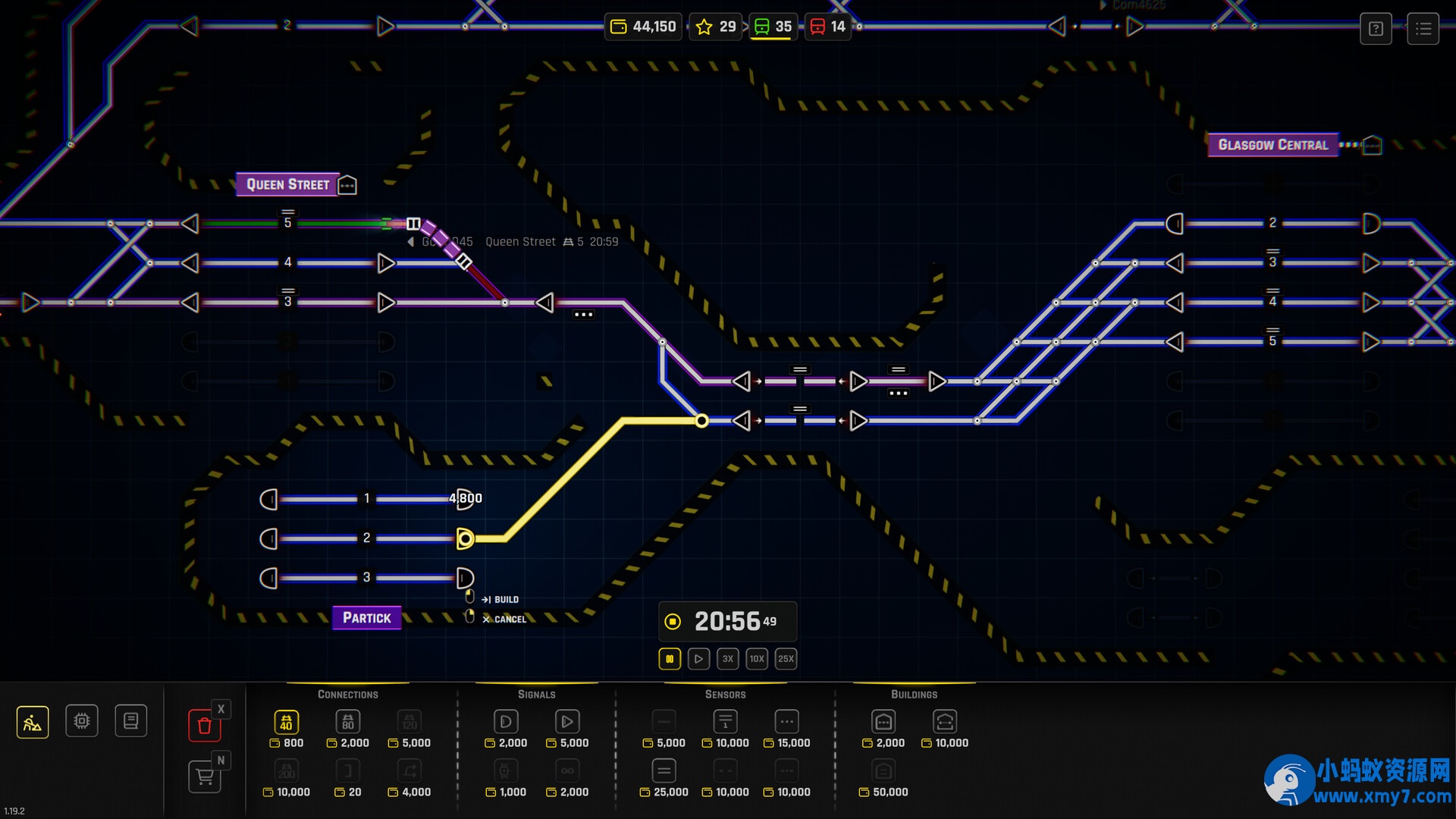1456x819 pixels.
Task: Set game speed to normal play
Action: coord(698,659)
